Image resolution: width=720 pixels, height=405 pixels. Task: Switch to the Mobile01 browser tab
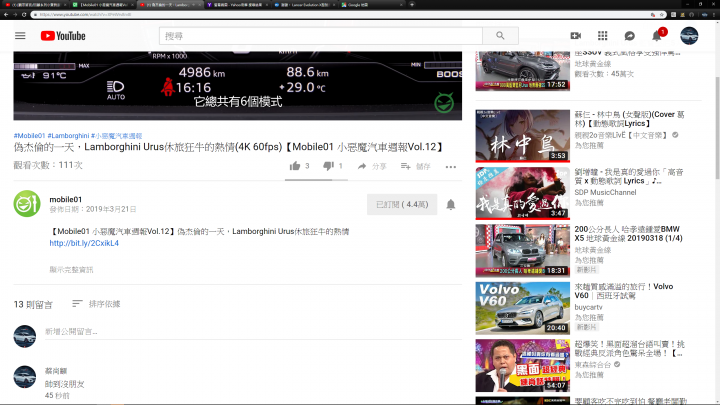coord(102,5)
